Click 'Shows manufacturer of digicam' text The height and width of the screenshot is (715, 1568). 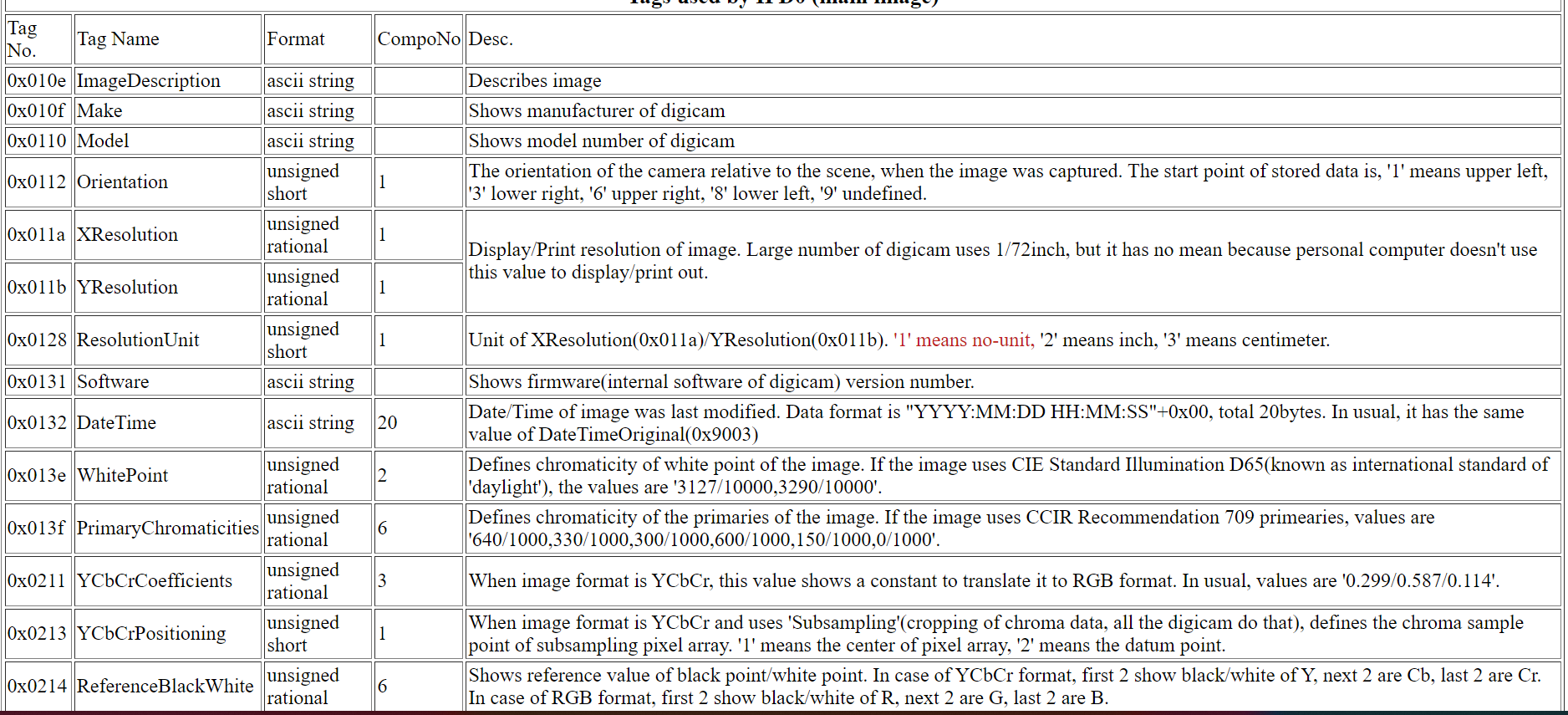[597, 111]
